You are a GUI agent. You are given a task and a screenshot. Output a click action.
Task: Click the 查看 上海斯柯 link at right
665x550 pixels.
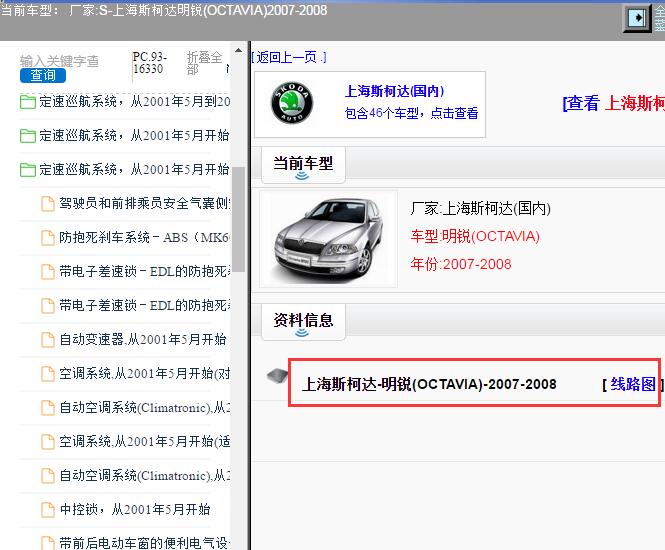tap(613, 103)
